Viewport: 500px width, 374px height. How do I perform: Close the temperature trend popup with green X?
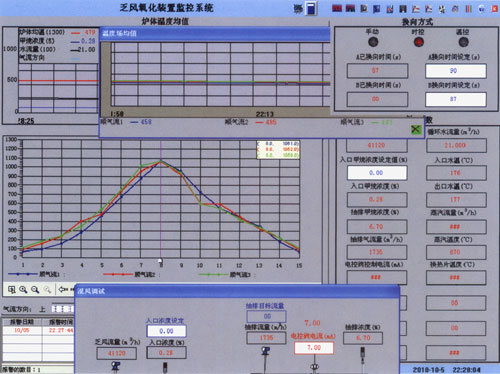pos(416,129)
